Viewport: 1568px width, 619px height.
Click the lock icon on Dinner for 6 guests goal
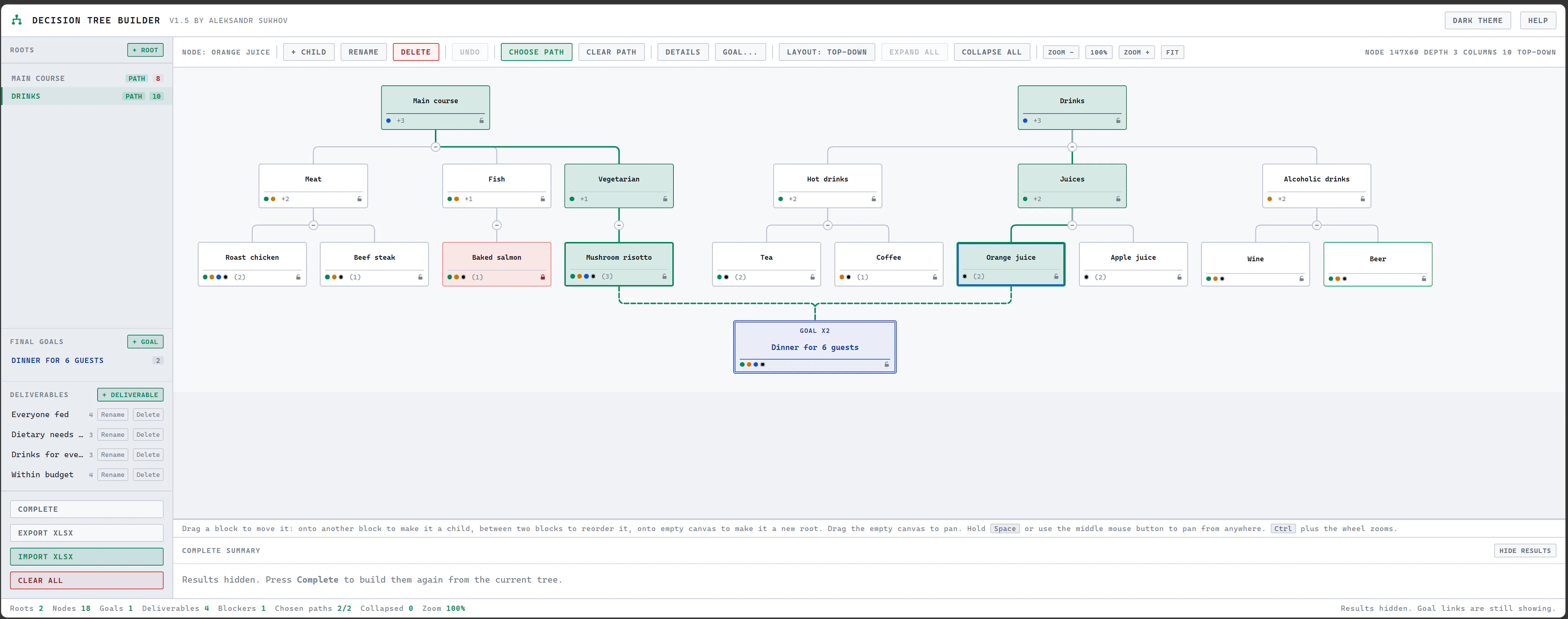pos(886,364)
